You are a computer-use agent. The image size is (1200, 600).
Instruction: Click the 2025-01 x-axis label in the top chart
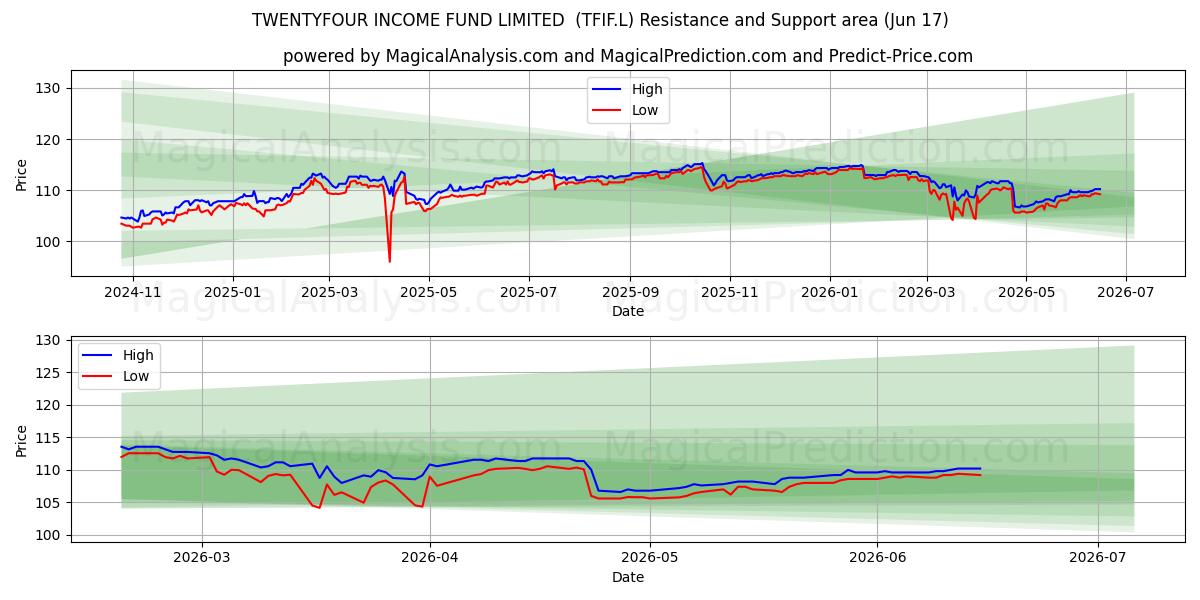tap(232, 293)
